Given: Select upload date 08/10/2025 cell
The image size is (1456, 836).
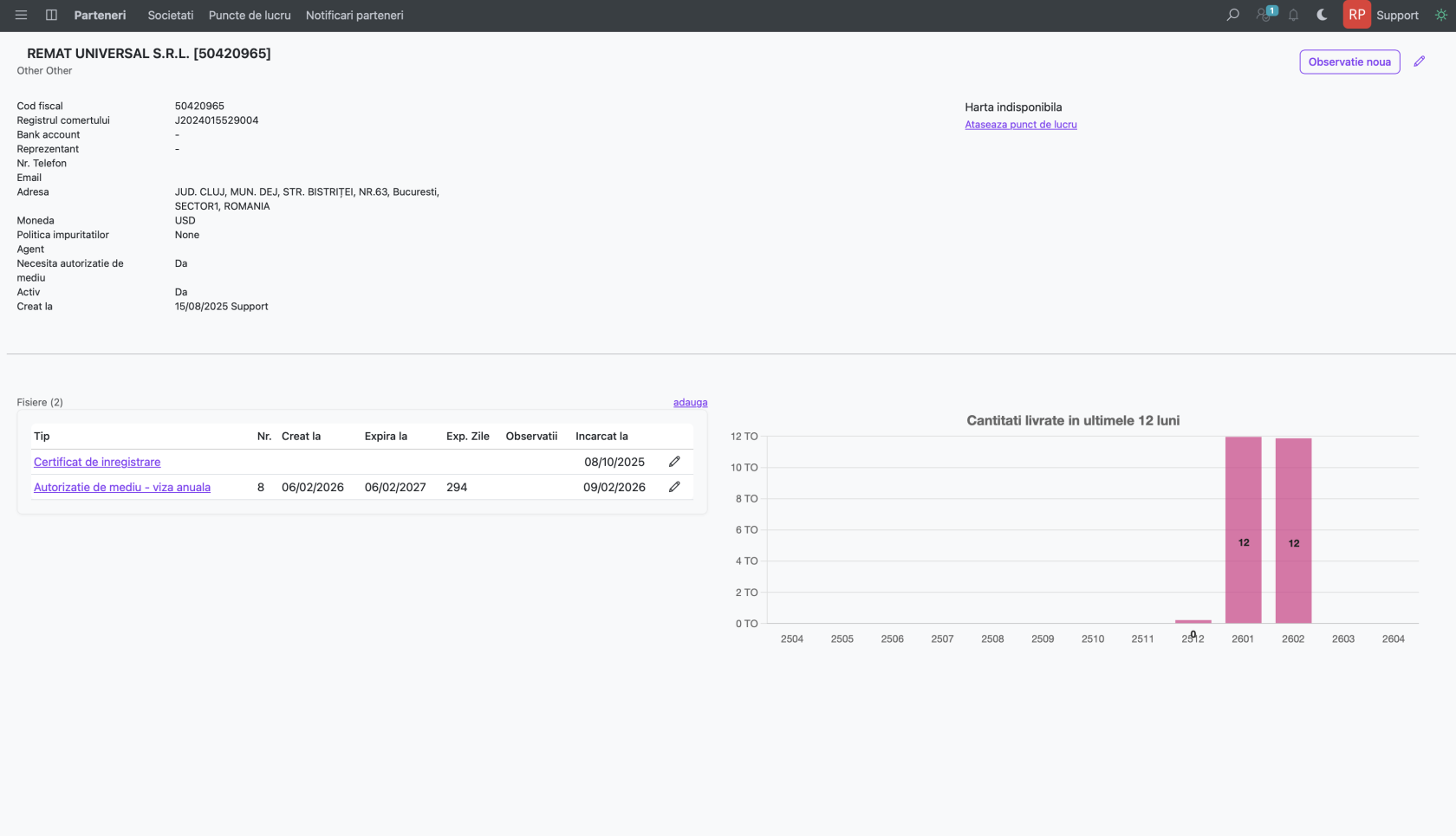Looking at the screenshot, I should point(614,462).
